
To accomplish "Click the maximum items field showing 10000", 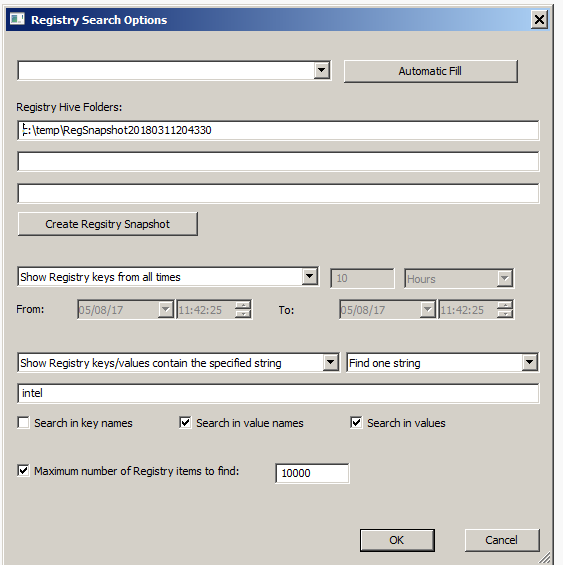I will [x=312, y=473].
